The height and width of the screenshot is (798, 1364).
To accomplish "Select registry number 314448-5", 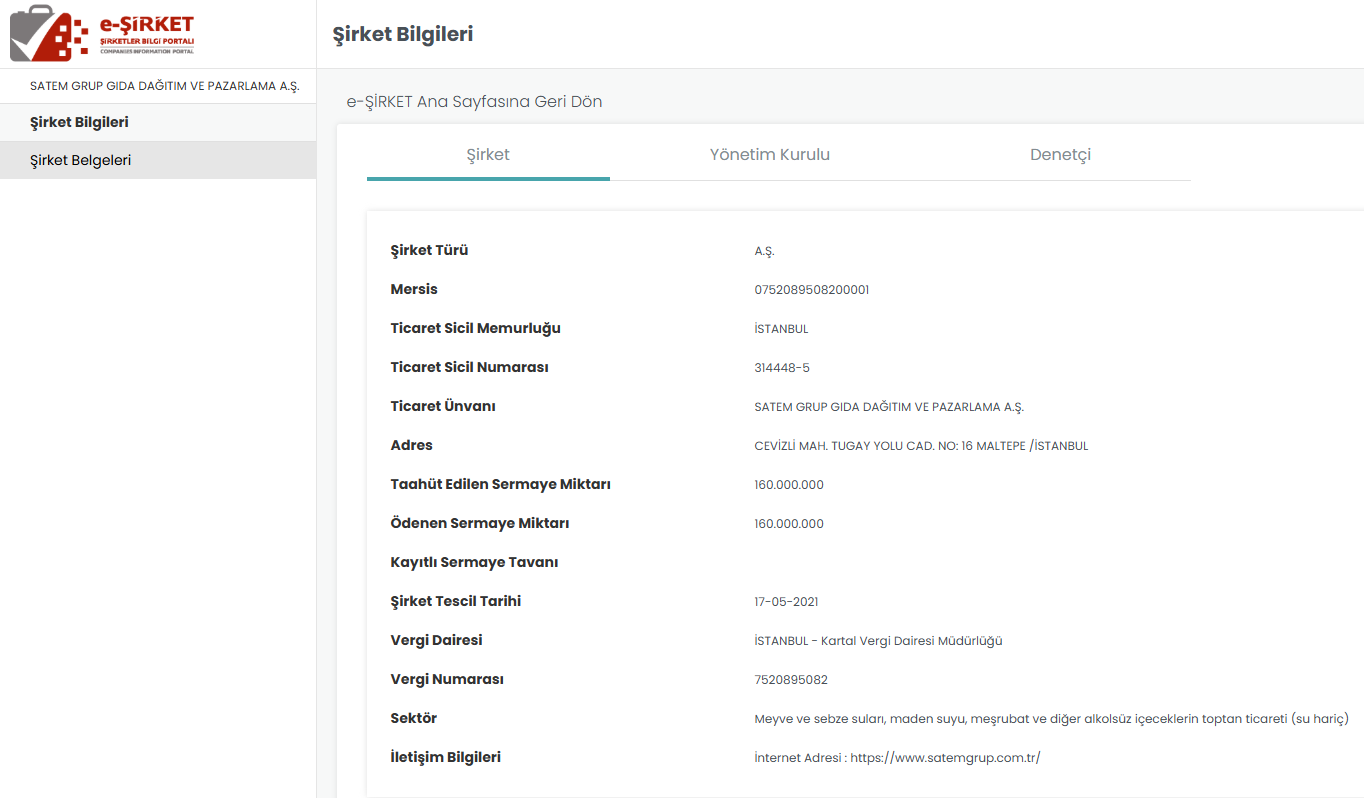I will click(x=782, y=368).
